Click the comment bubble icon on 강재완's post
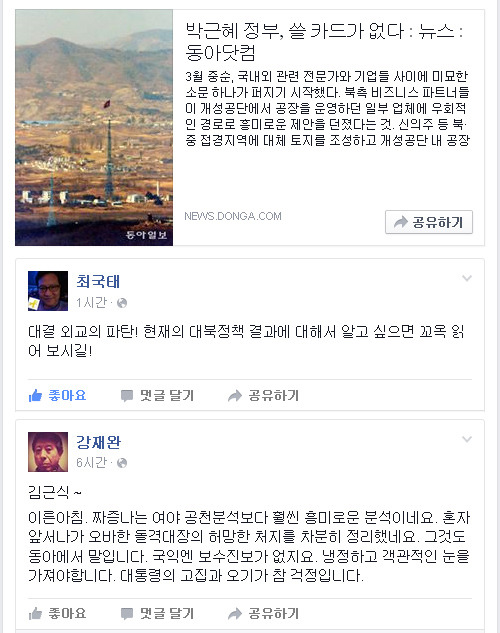This screenshot has height=633, width=500. [x=127, y=614]
